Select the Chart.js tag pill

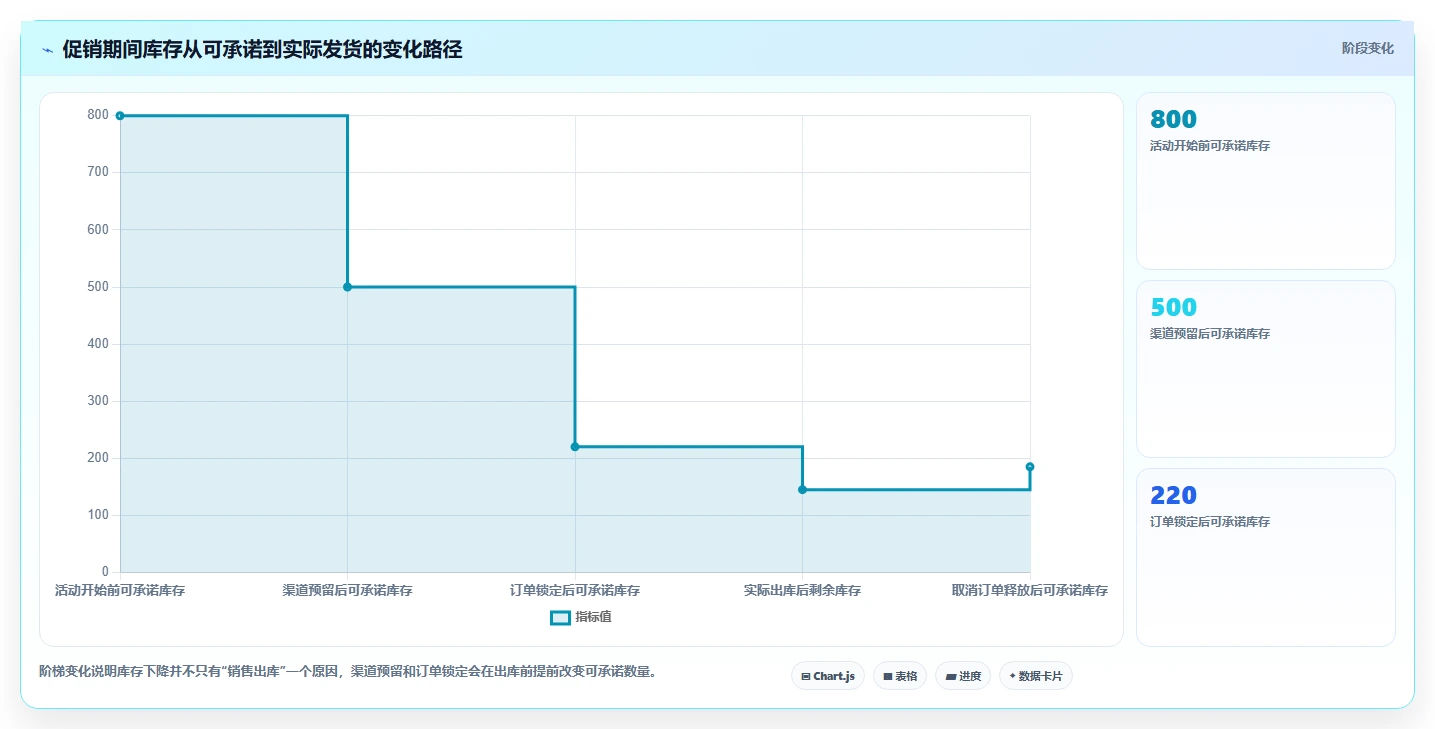(x=828, y=676)
